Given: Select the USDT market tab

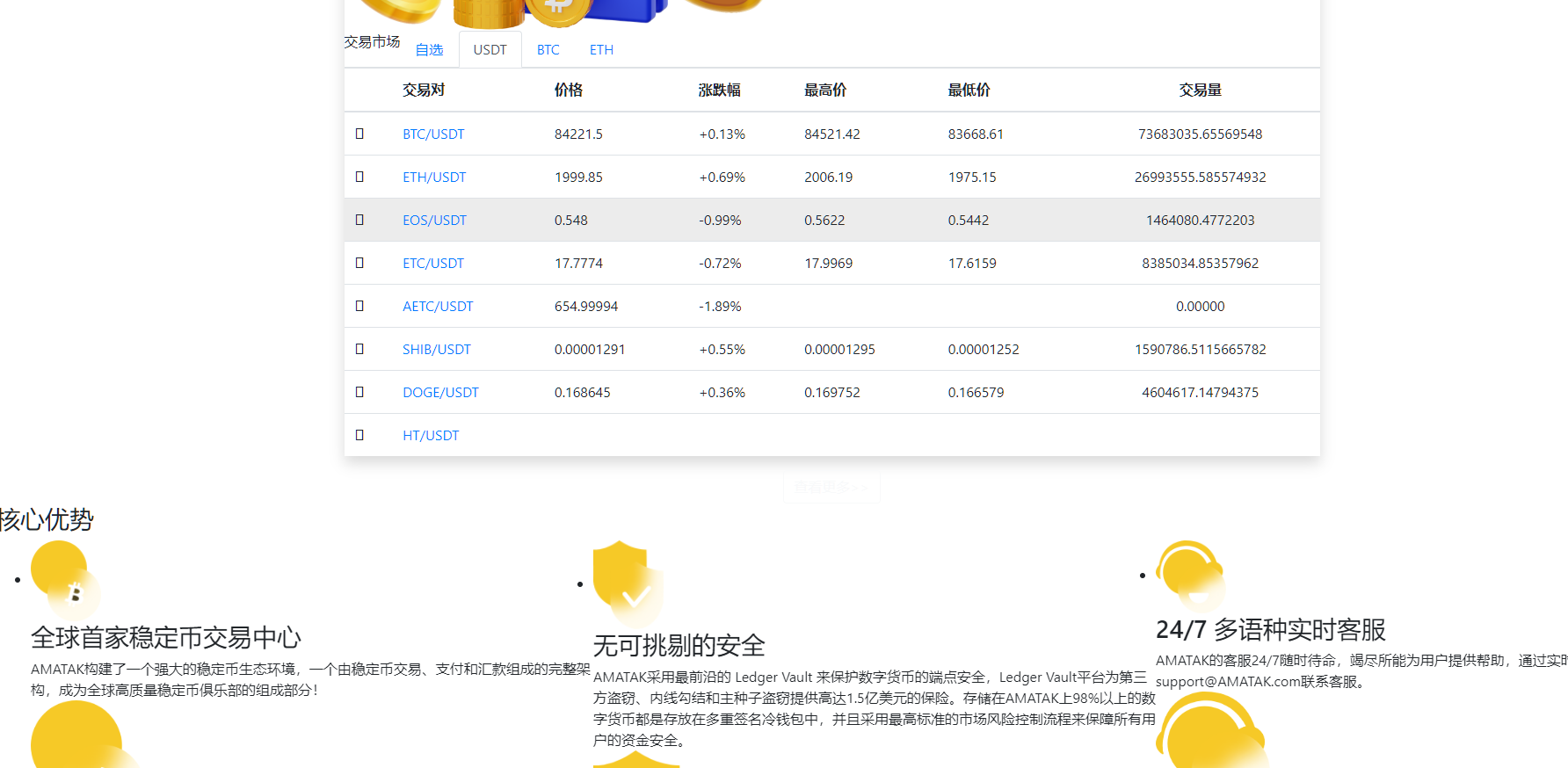Looking at the screenshot, I should [x=490, y=50].
